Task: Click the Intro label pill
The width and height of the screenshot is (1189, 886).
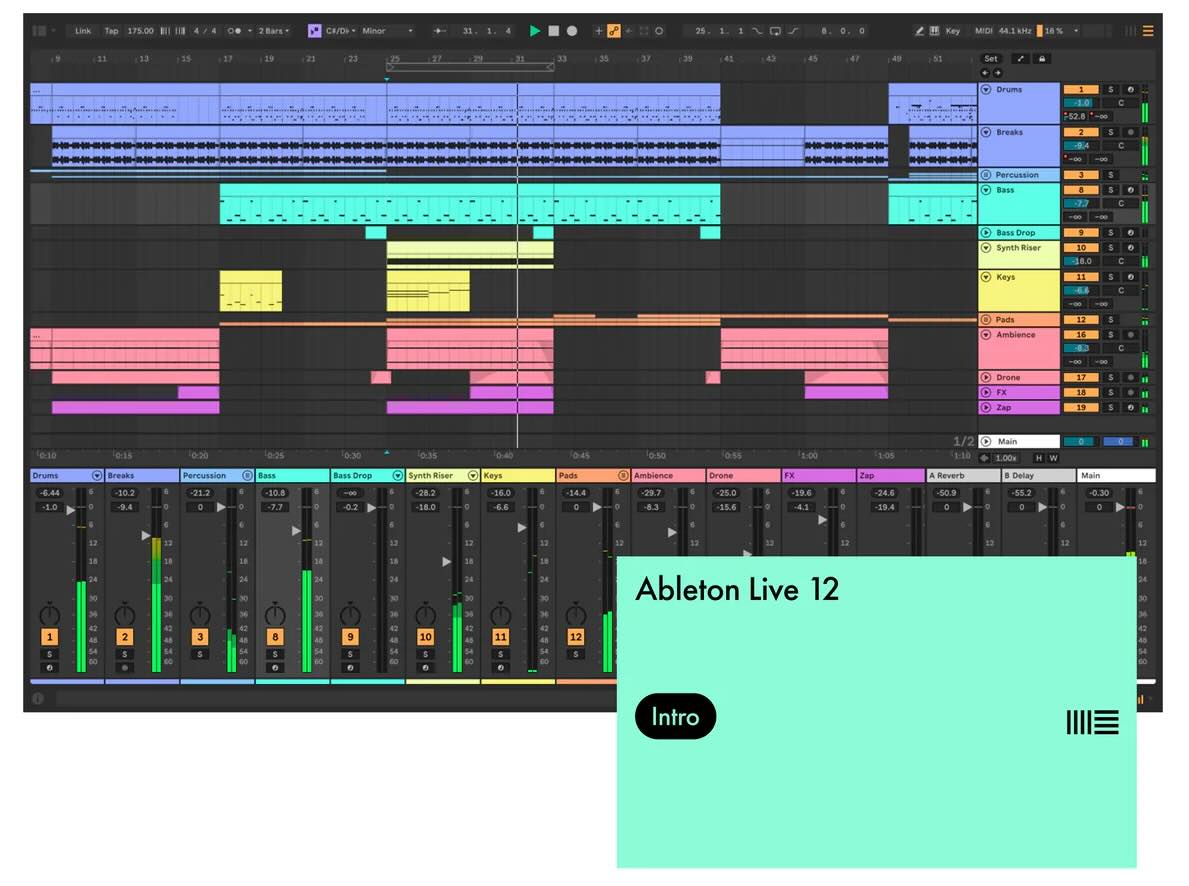Action: (676, 716)
